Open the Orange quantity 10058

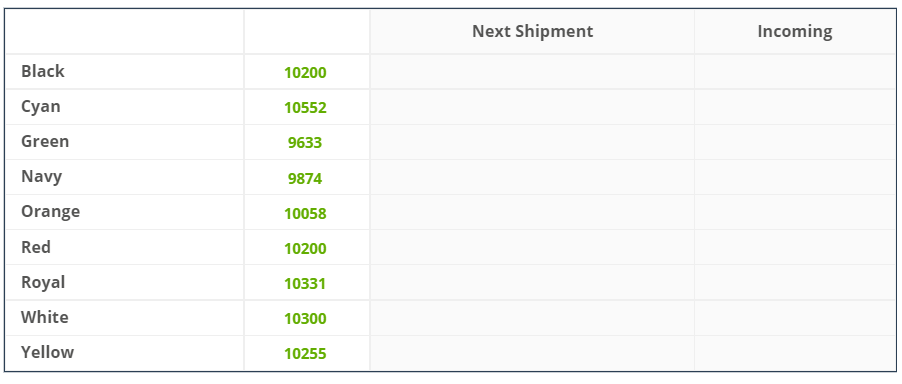(305, 214)
